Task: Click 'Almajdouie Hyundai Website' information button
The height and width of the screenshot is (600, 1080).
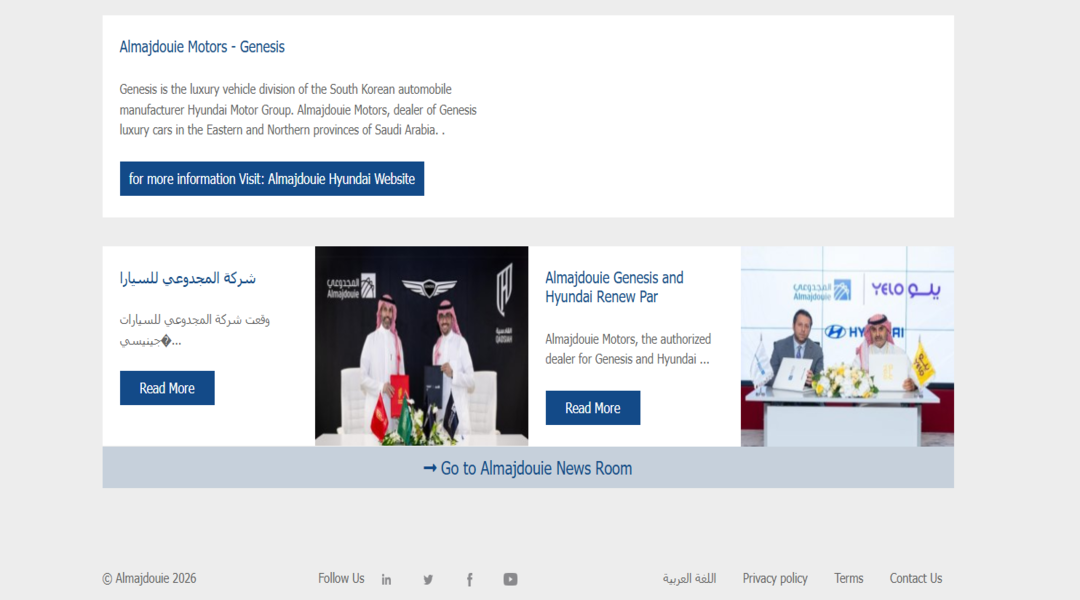Action: [x=272, y=179]
